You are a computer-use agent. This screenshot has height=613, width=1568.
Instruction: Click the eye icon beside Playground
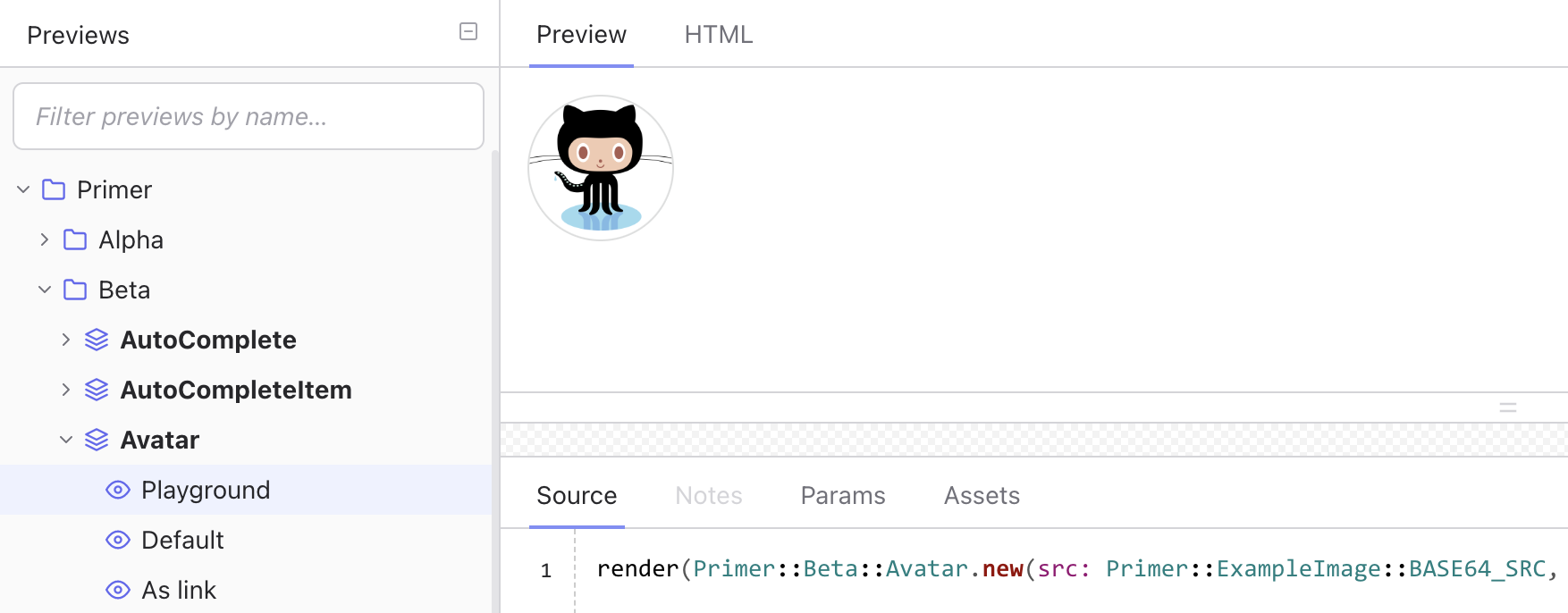point(118,490)
